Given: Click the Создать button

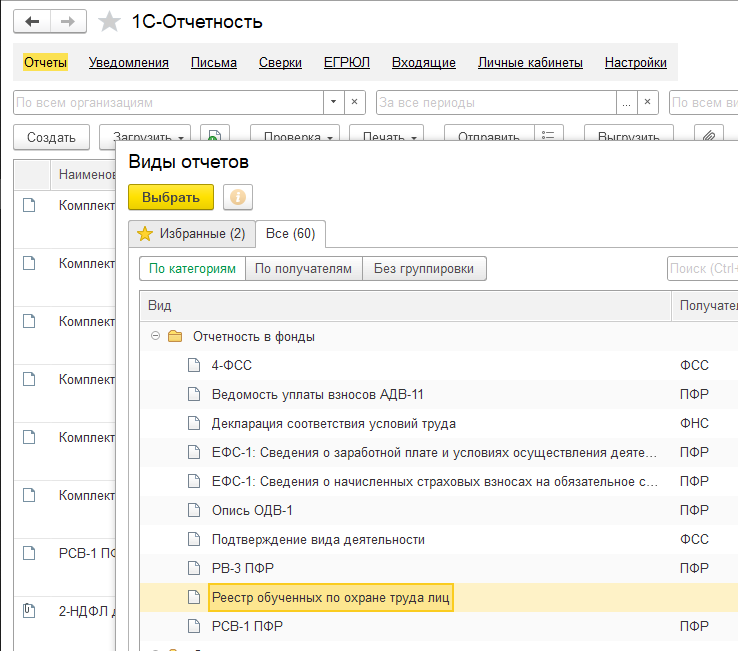Looking at the screenshot, I should point(51,137).
